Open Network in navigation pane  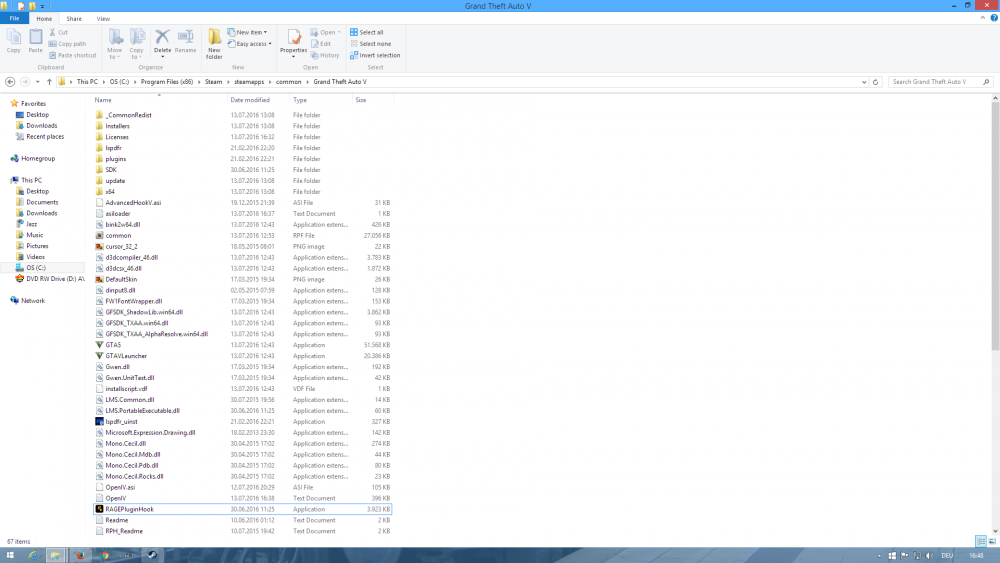27,300
